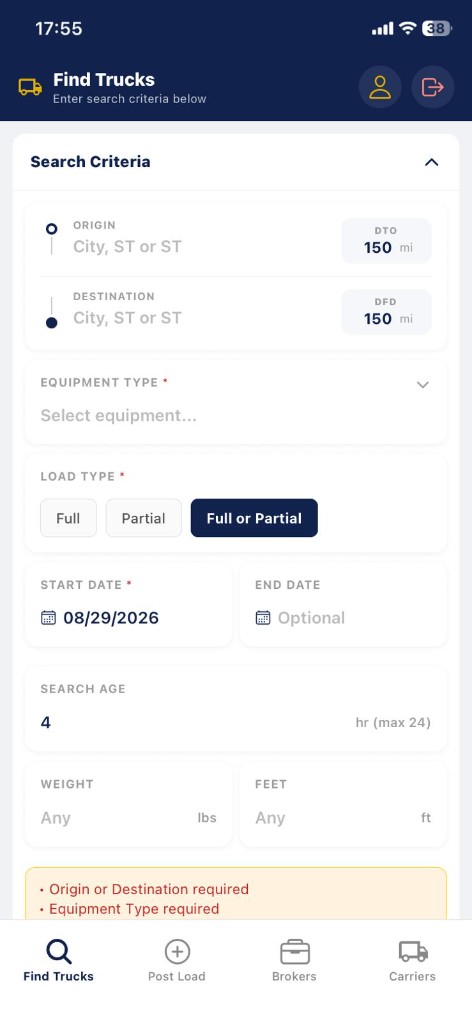The image size is (472, 1024).
Task: Tap the Brokers briefcase icon
Action: click(294, 952)
